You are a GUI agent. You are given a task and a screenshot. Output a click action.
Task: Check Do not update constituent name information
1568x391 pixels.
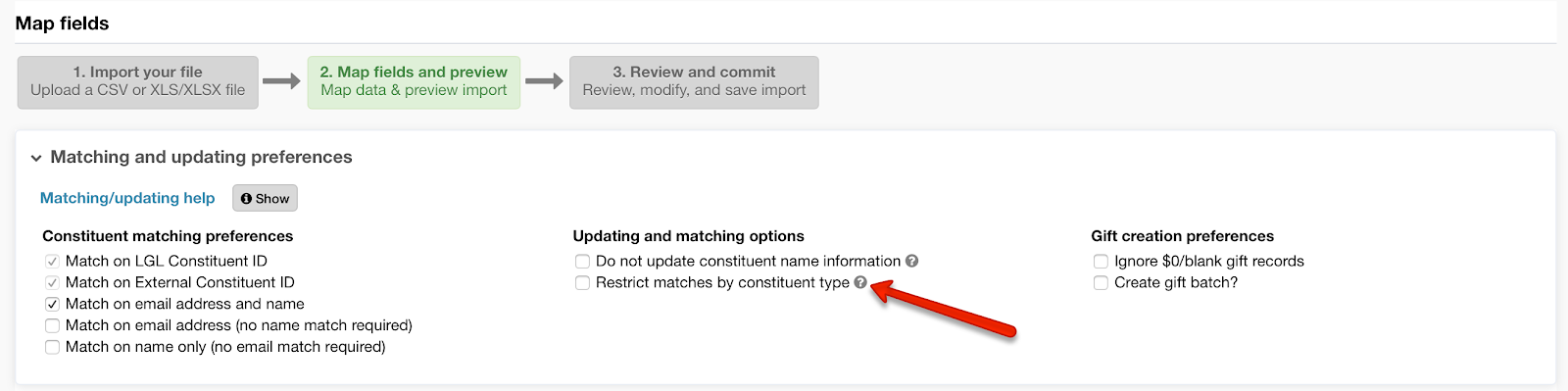point(582,262)
